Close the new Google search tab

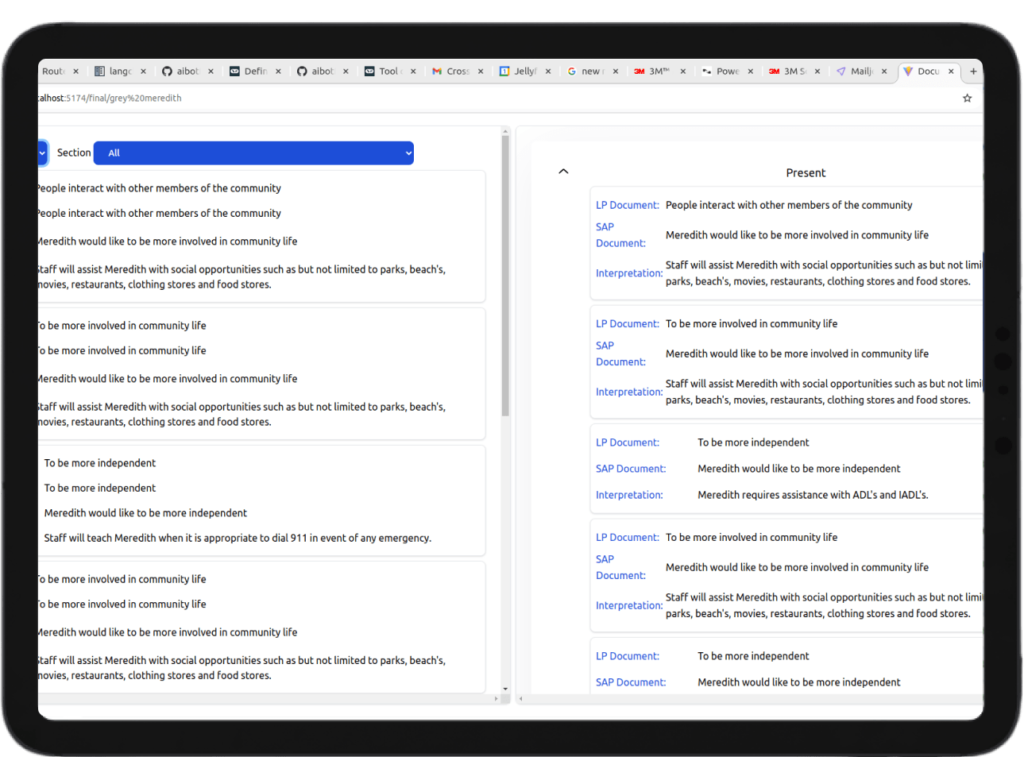(x=615, y=71)
